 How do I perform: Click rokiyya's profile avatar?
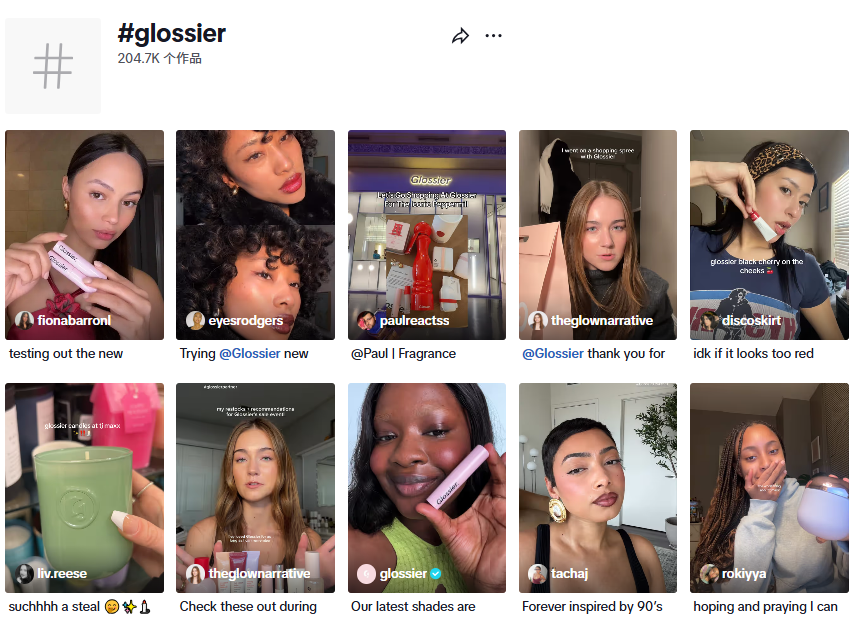tap(709, 574)
